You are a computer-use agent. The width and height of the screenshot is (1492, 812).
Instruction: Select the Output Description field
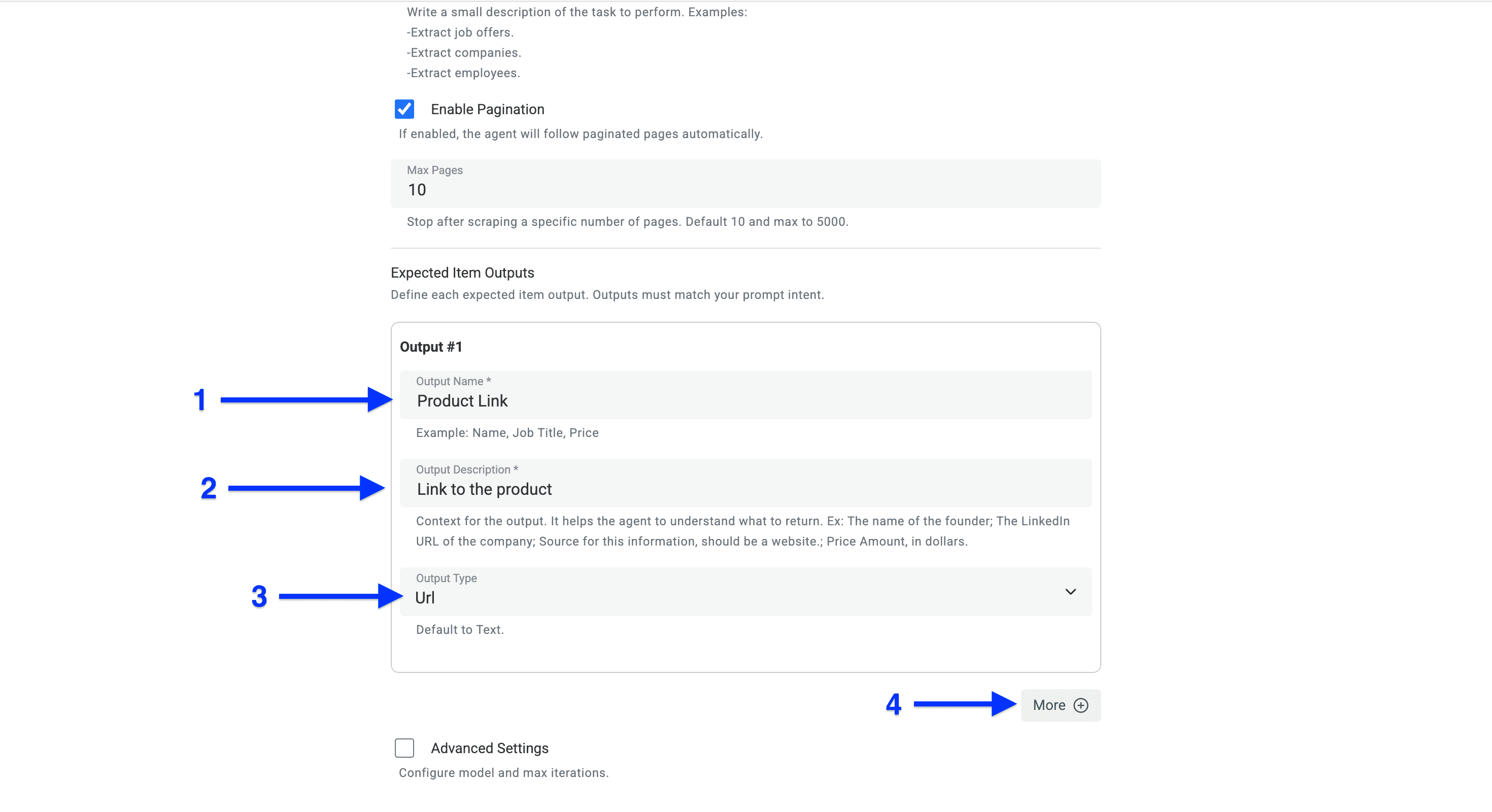point(744,488)
